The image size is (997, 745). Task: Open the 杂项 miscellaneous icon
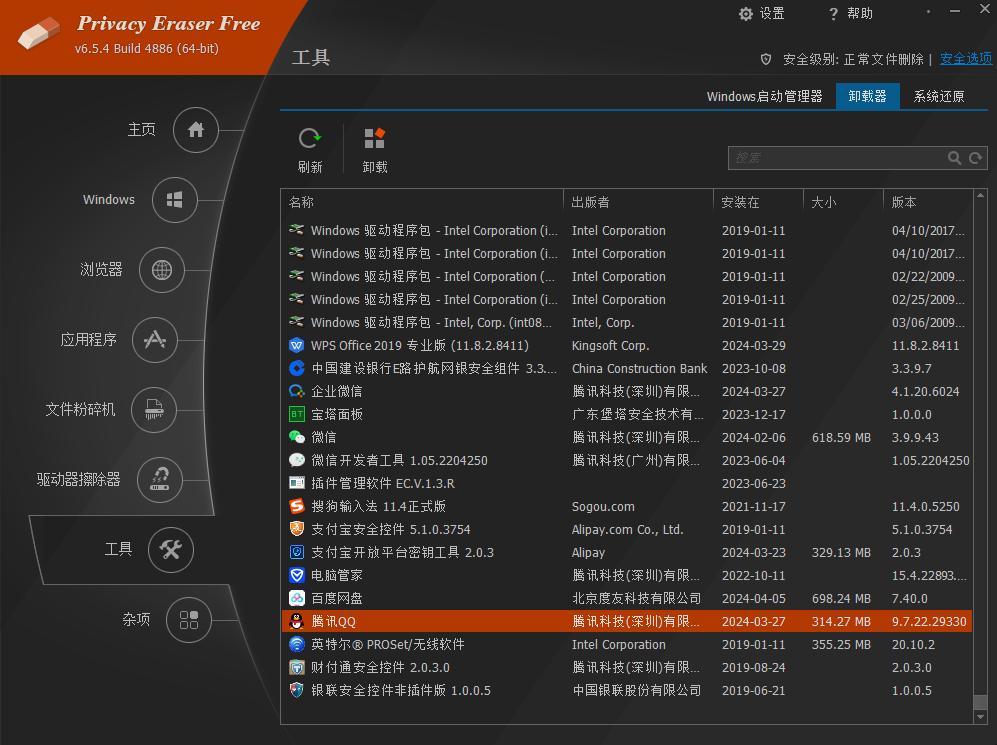coord(189,620)
